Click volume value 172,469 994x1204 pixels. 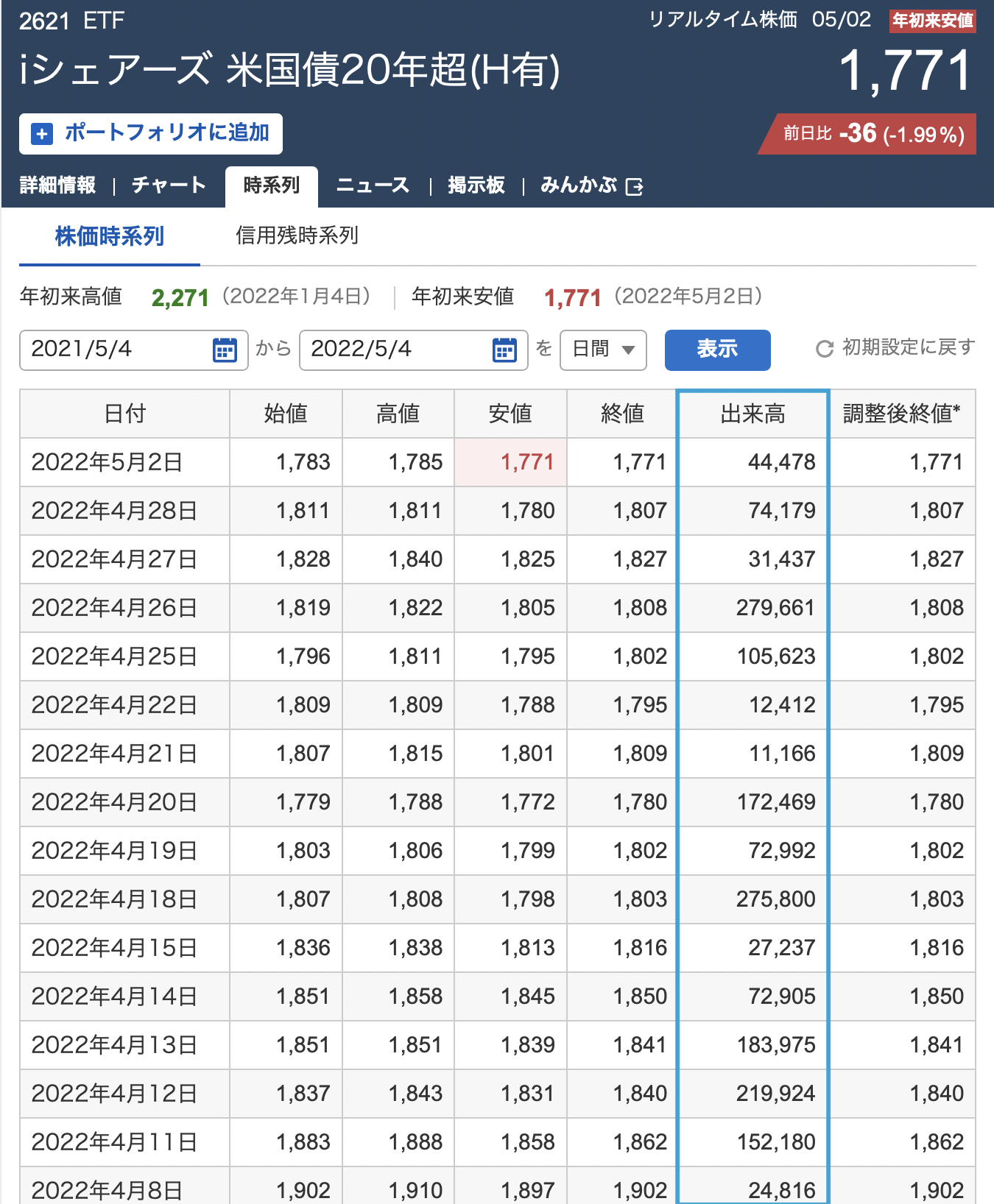pos(776,802)
